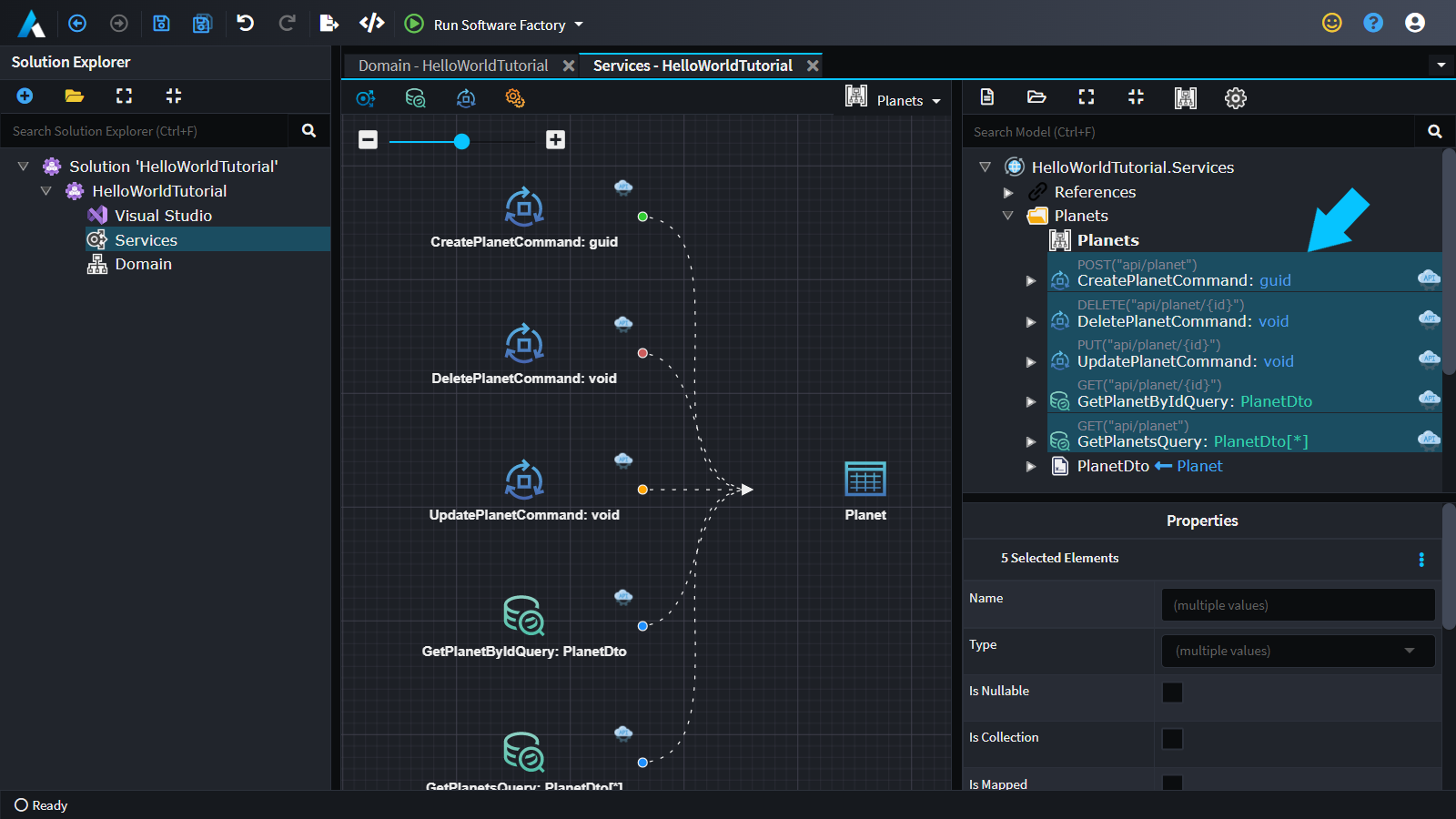This screenshot has height=819, width=1456.
Task: Collapse the Planets folder node
Action: (x=1007, y=217)
